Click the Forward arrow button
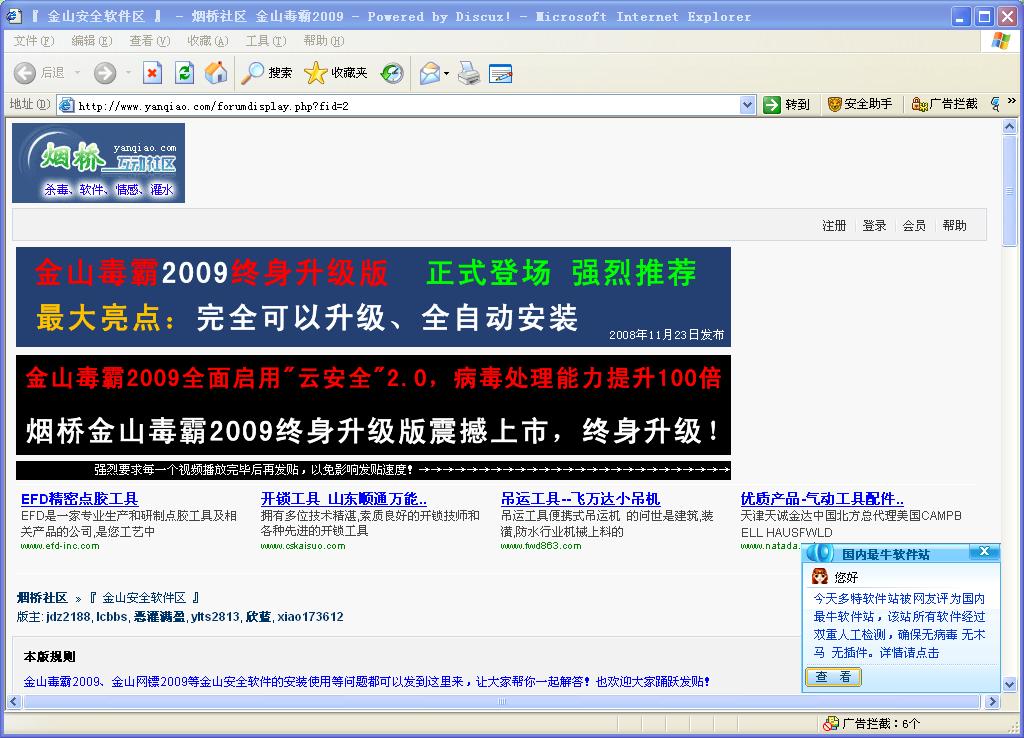Viewport: 1024px width, 738px height. tap(104, 72)
